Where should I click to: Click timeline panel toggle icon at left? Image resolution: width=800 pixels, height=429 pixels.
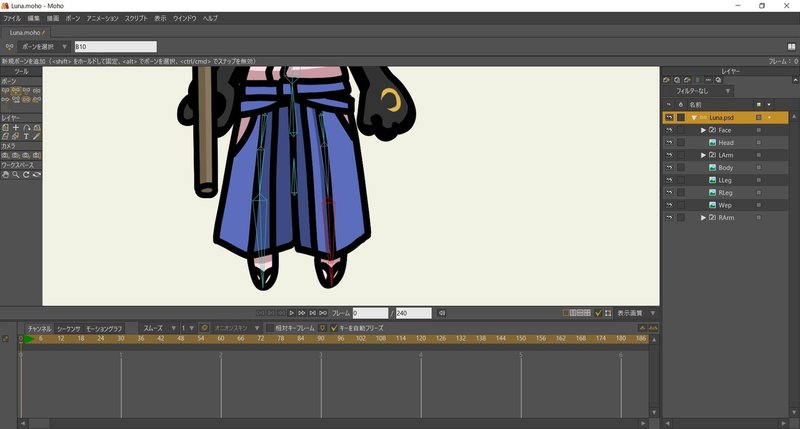6,339
